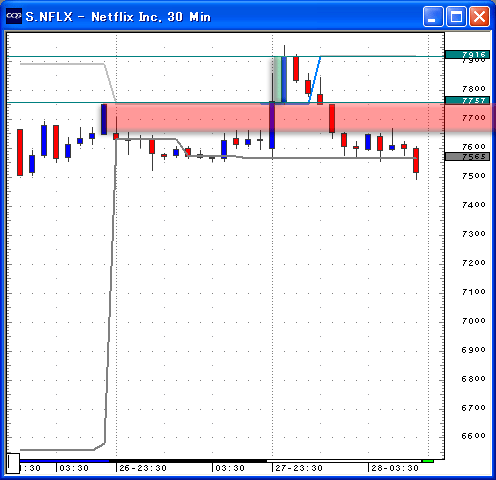Click the CQG icon in title bar
This screenshot has height=480, width=496.
(x=14, y=16)
